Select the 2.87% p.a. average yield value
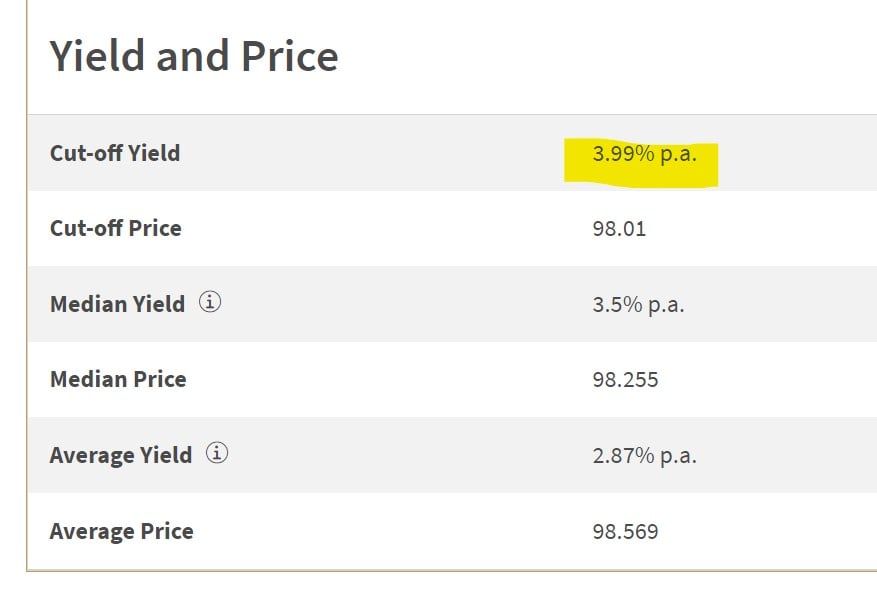Viewport: 877px width, 592px height. click(644, 456)
